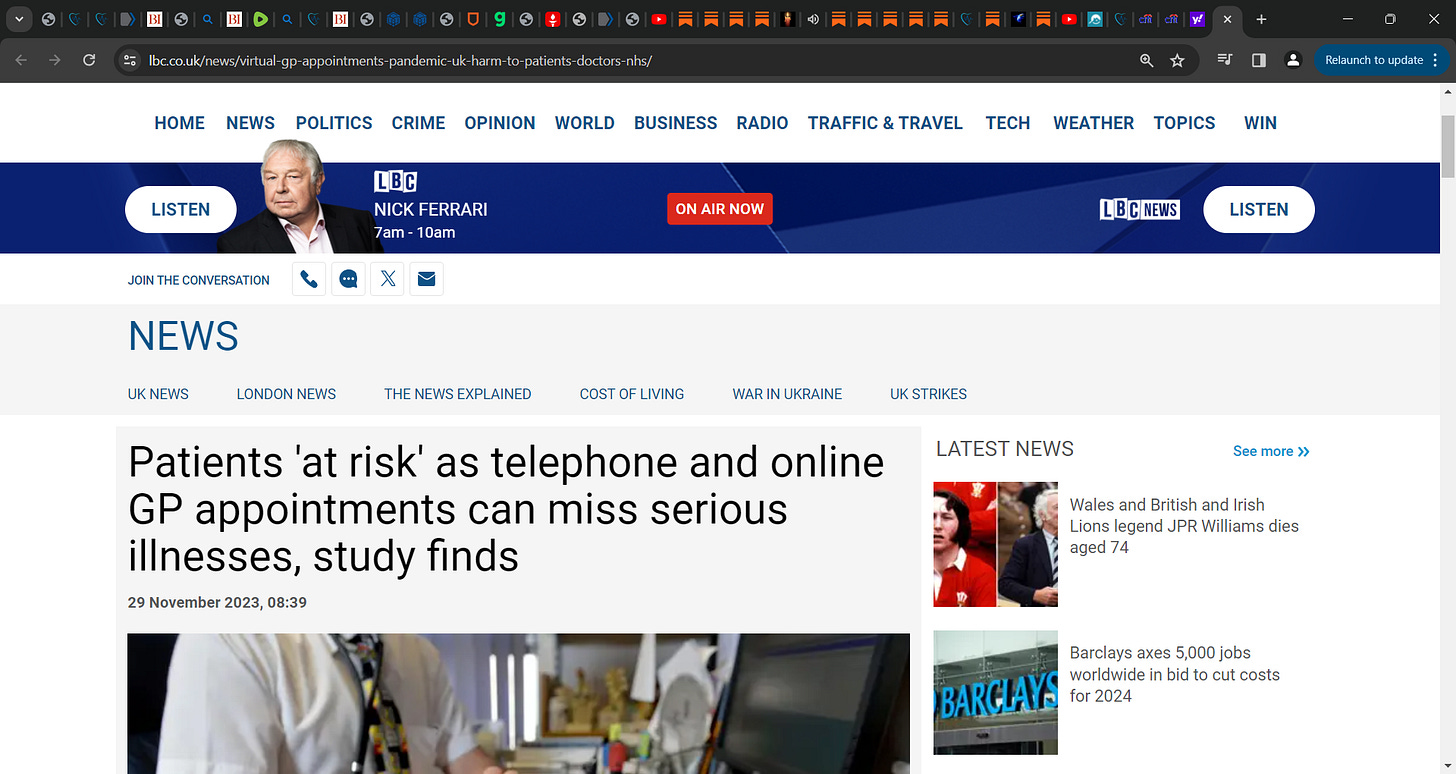
Task: Open JPR Williams dies aged 74 story
Action: (x=1184, y=526)
